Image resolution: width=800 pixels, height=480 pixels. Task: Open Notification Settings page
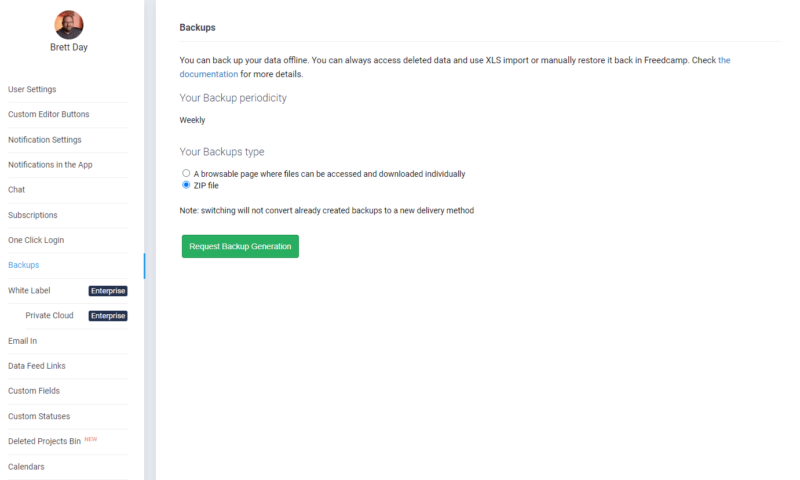click(x=45, y=140)
